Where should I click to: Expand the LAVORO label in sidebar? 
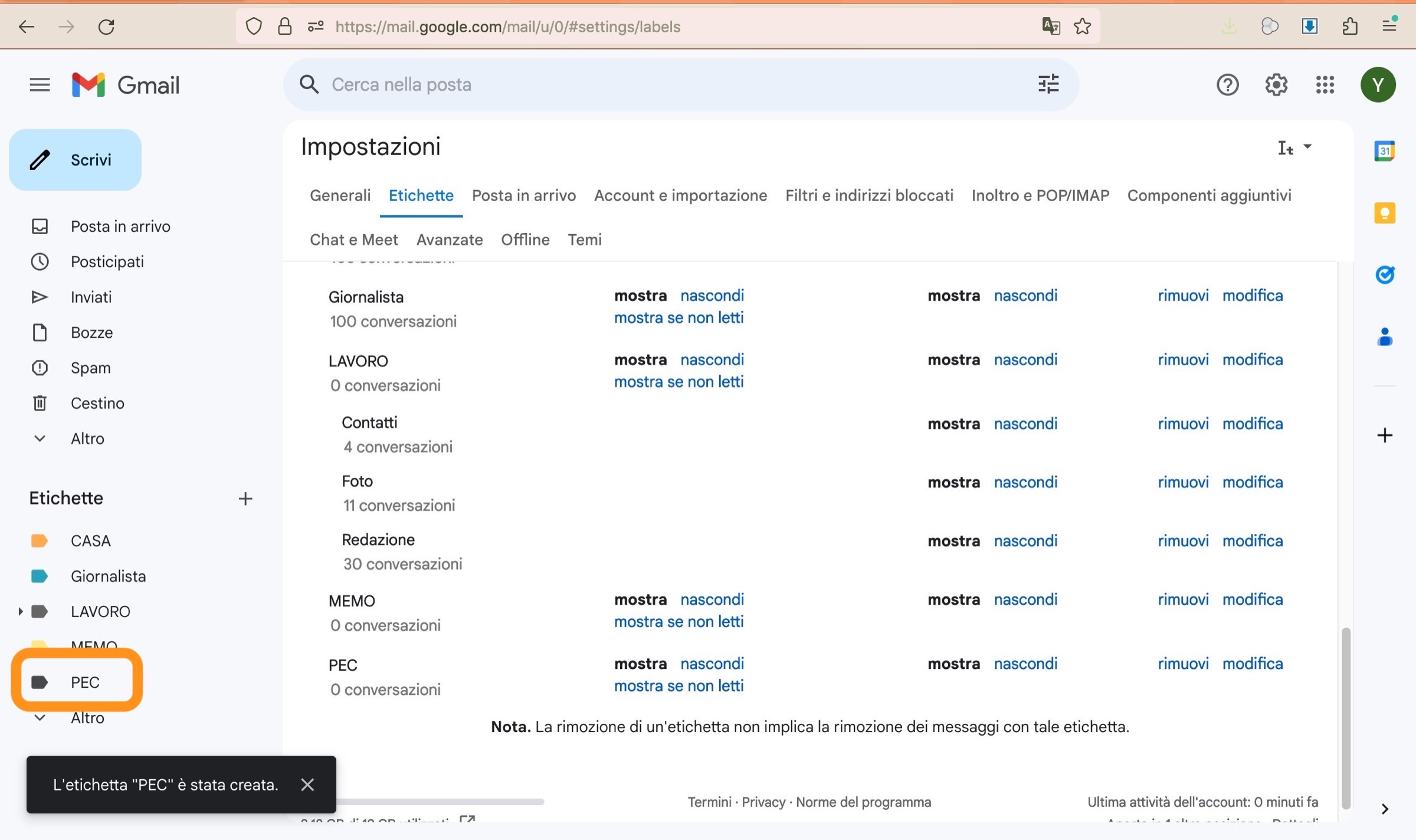(x=20, y=612)
